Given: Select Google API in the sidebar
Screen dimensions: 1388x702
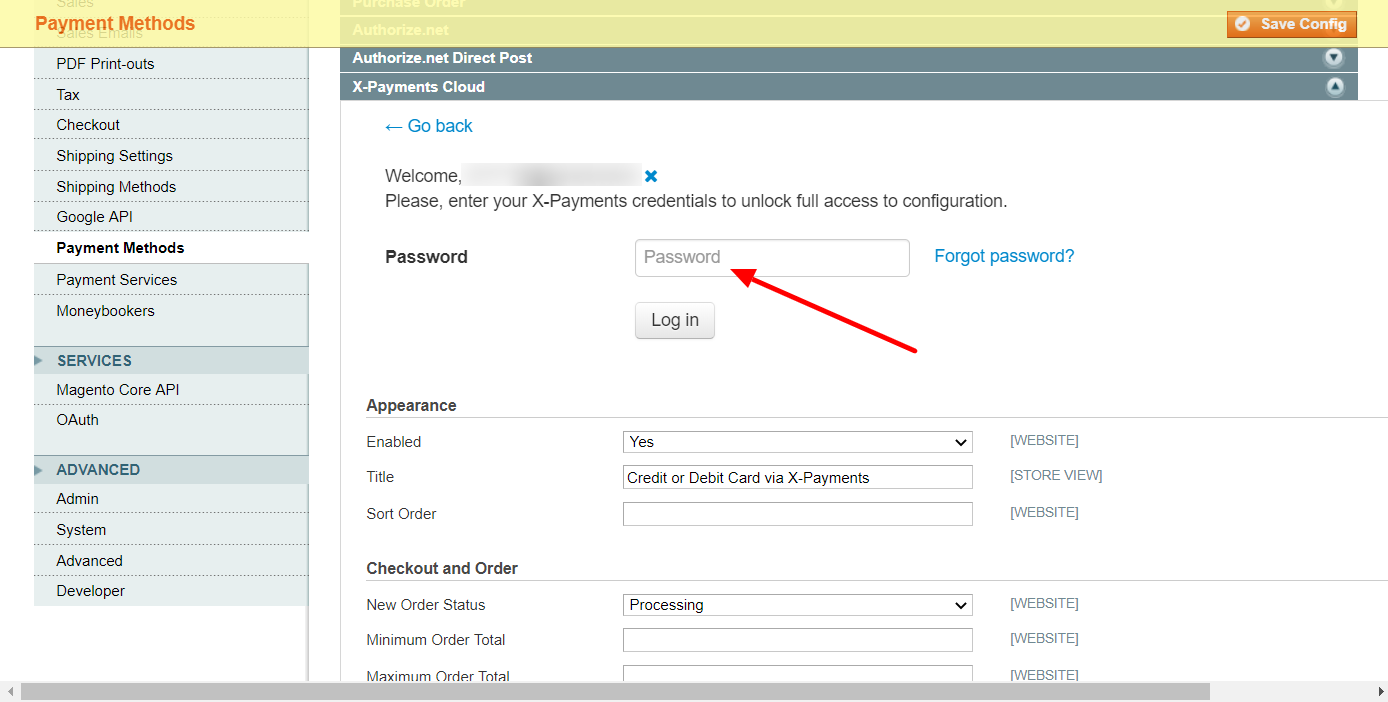Looking at the screenshot, I should pyautogui.click(x=171, y=217).
